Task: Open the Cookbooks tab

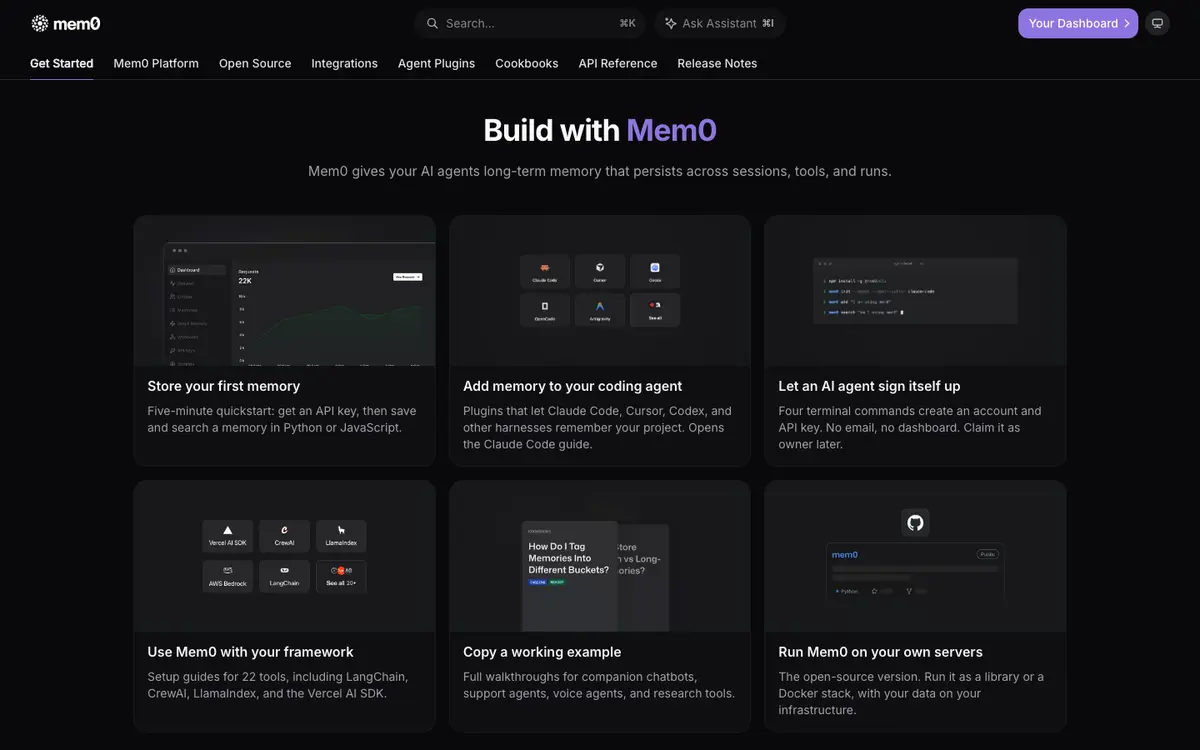Action: click(x=527, y=63)
